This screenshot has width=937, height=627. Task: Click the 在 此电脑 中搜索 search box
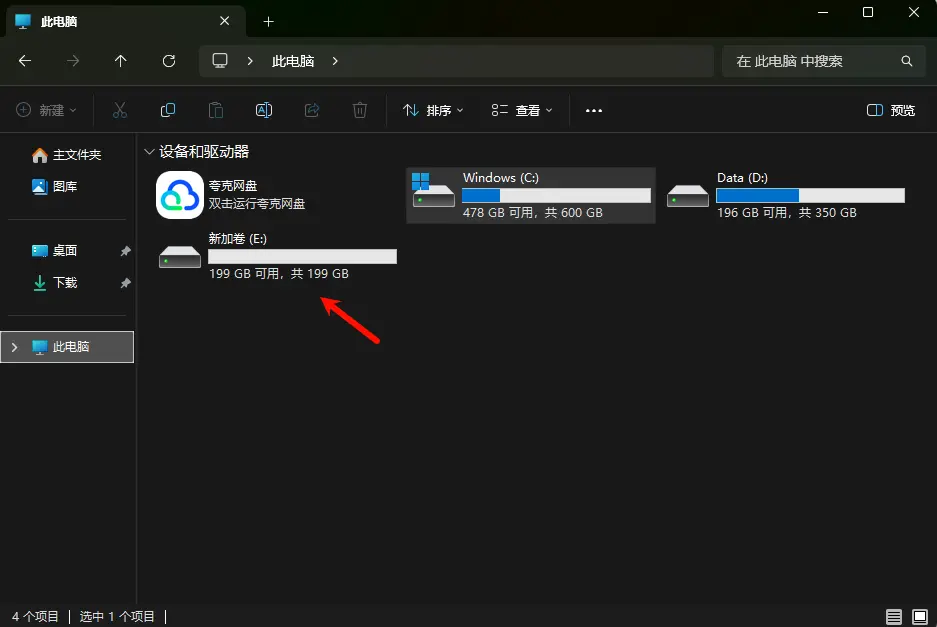pyautogui.click(x=815, y=61)
